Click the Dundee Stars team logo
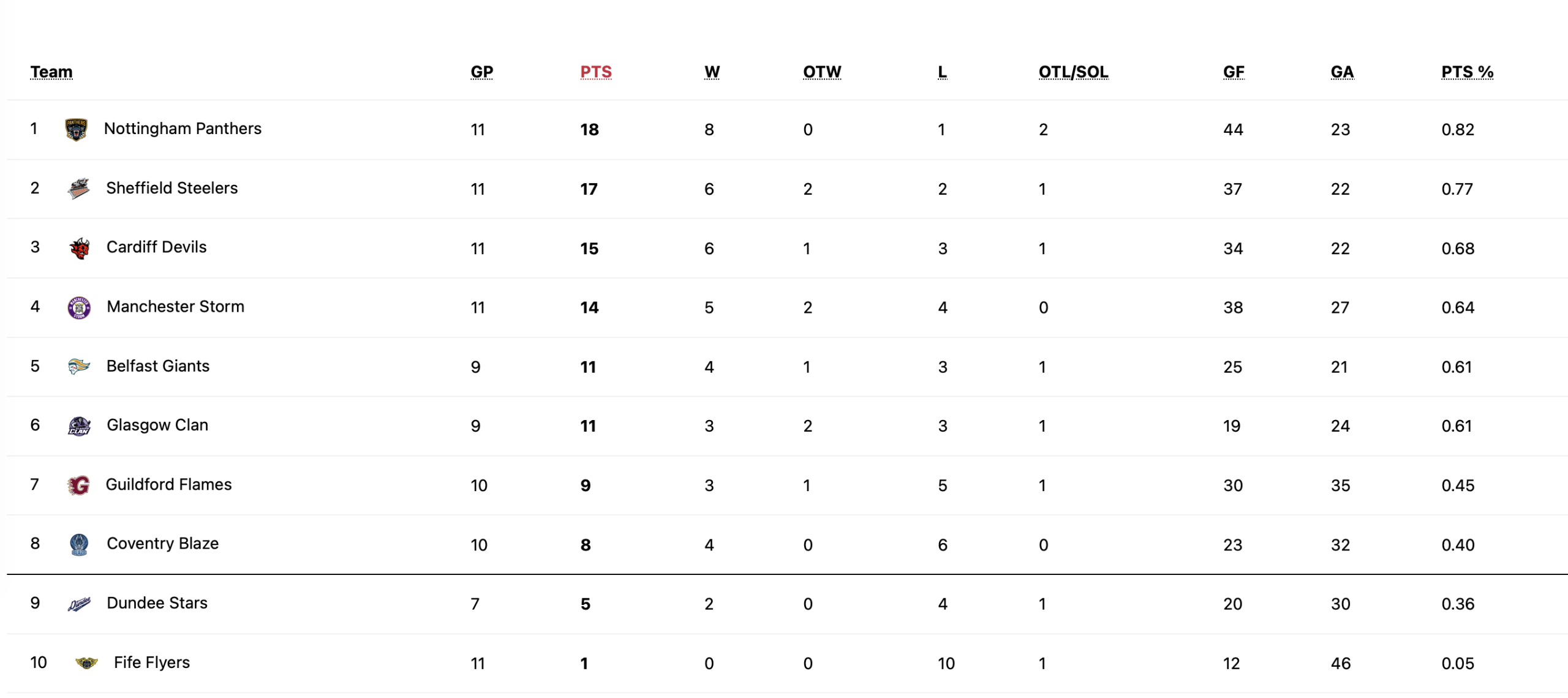The image size is (1568, 698). (79, 604)
